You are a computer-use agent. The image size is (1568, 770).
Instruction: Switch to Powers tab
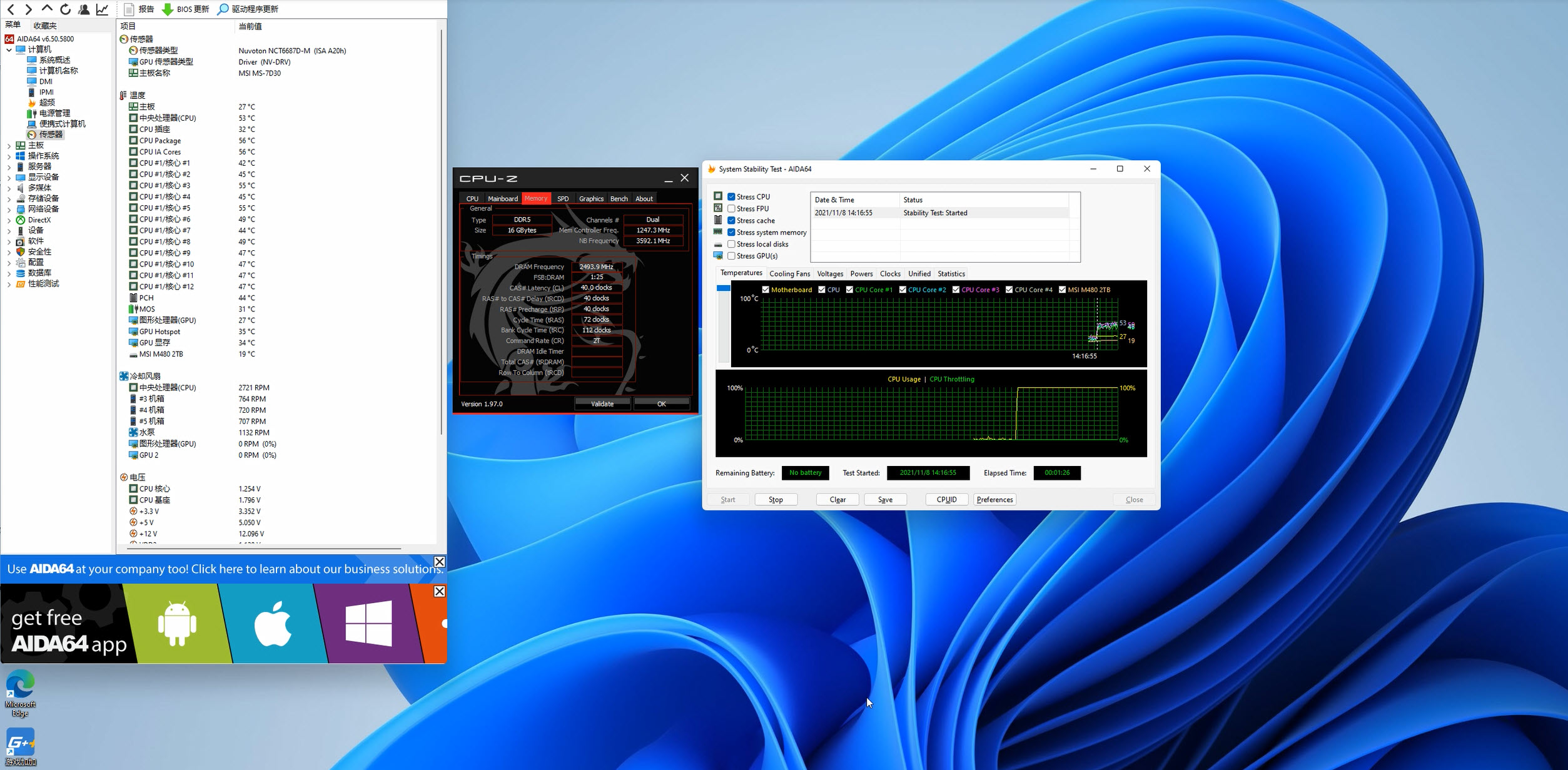861,274
